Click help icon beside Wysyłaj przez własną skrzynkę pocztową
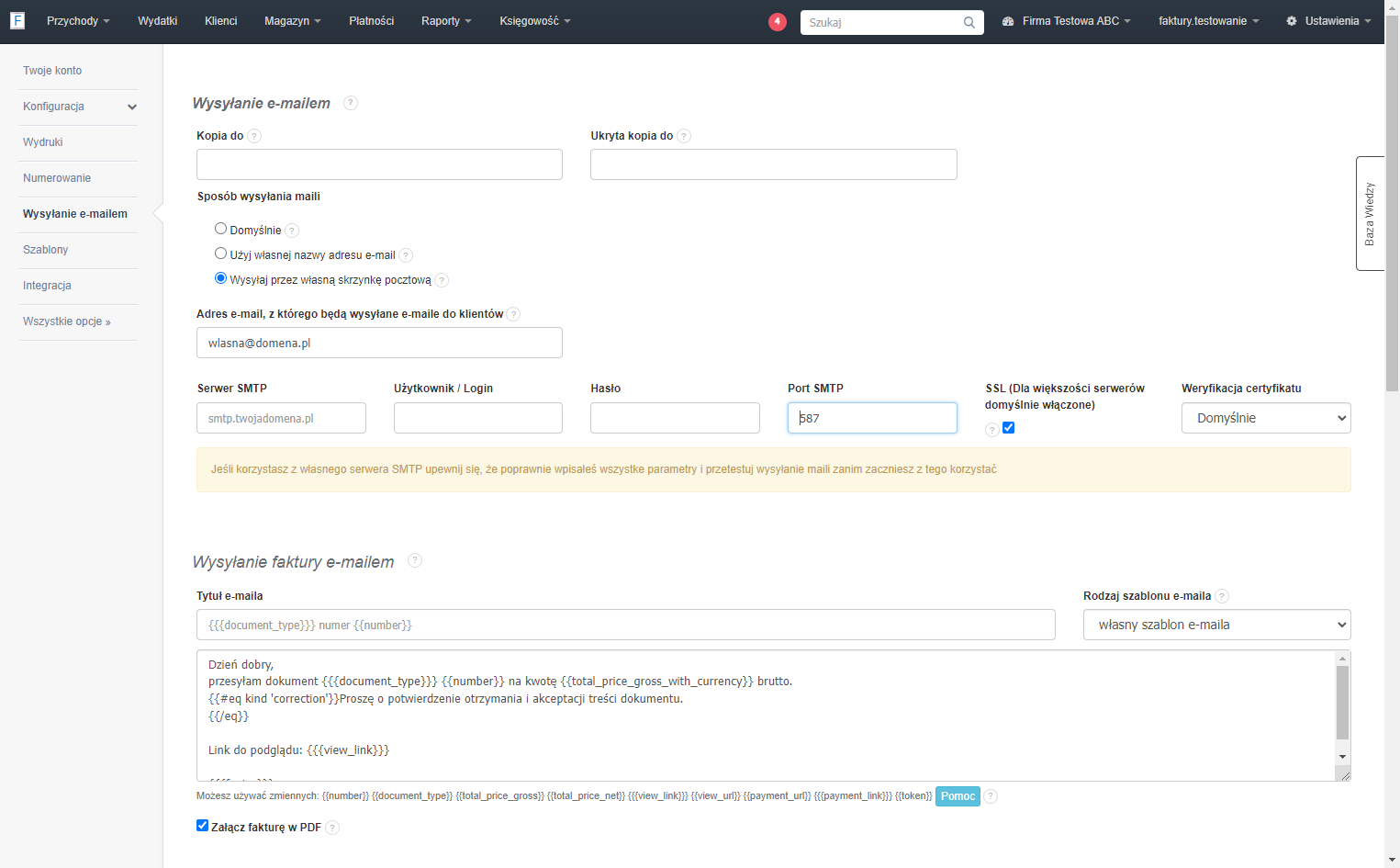Screen dimensions: 1400x868 [442, 280]
